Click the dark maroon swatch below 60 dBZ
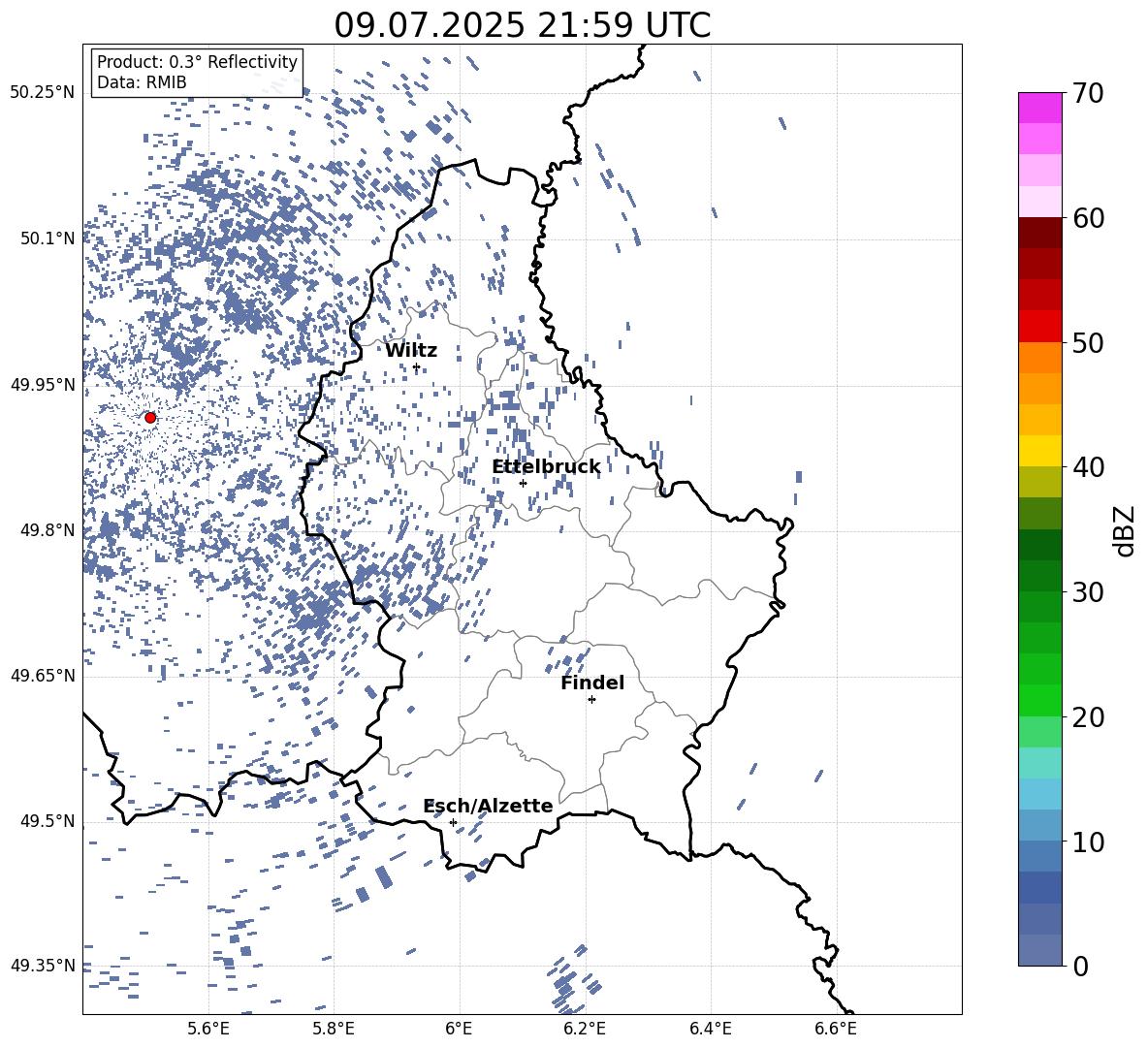The height and width of the screenshot is (1048, 1148). [x=1039, y=233]
